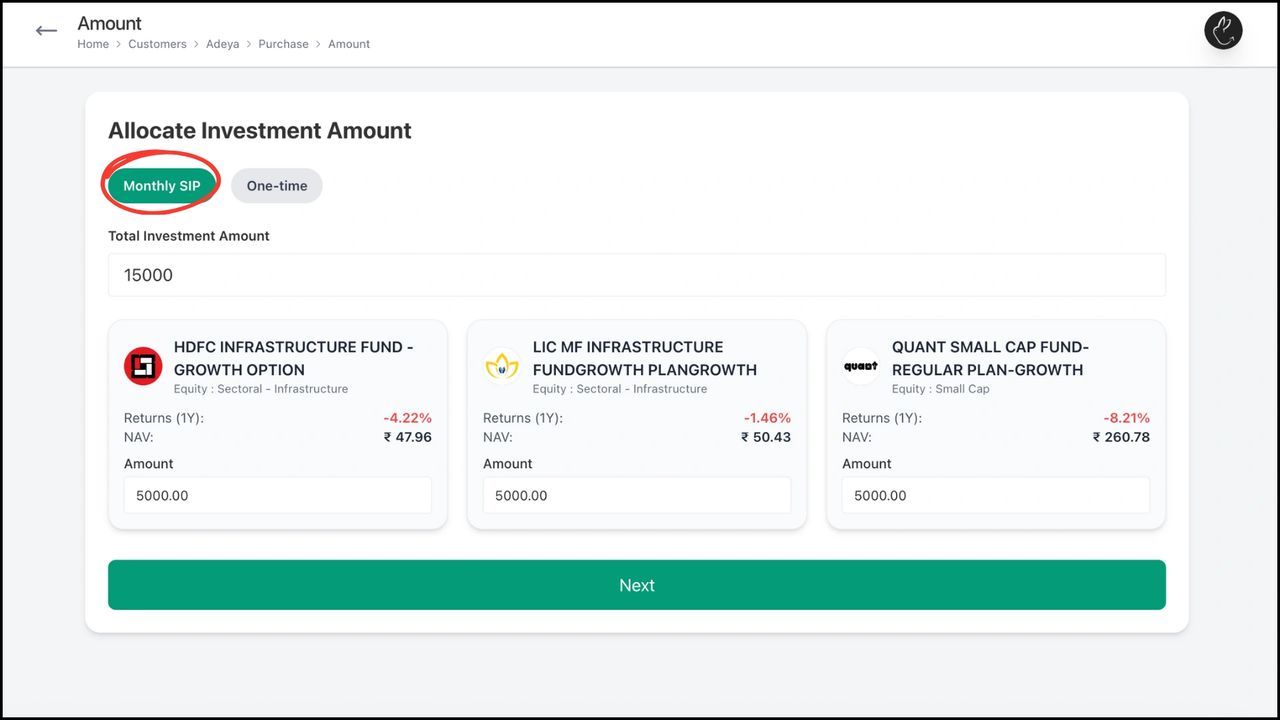The image size is (1280, 720).
Task: Click Quant Small Cap Fund title
Action: coord(989,358)
